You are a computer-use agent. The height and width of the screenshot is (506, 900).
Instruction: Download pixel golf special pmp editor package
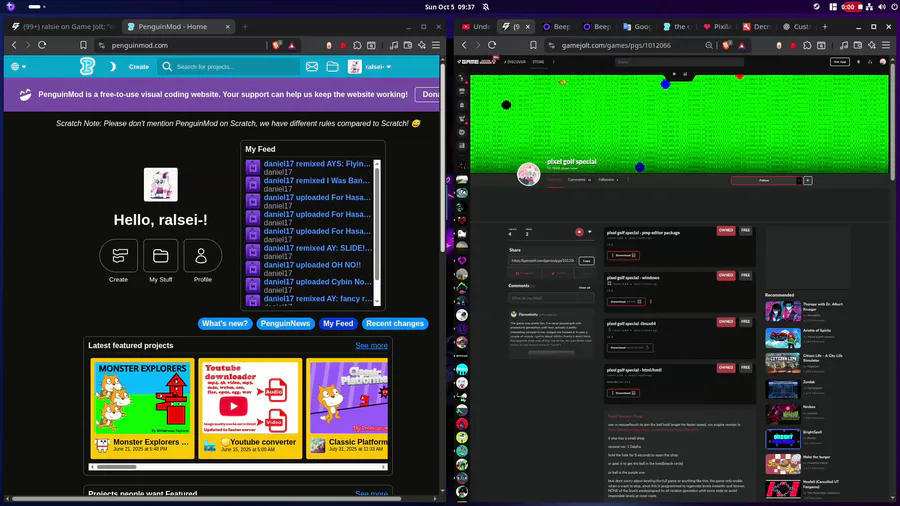(623, 255)
